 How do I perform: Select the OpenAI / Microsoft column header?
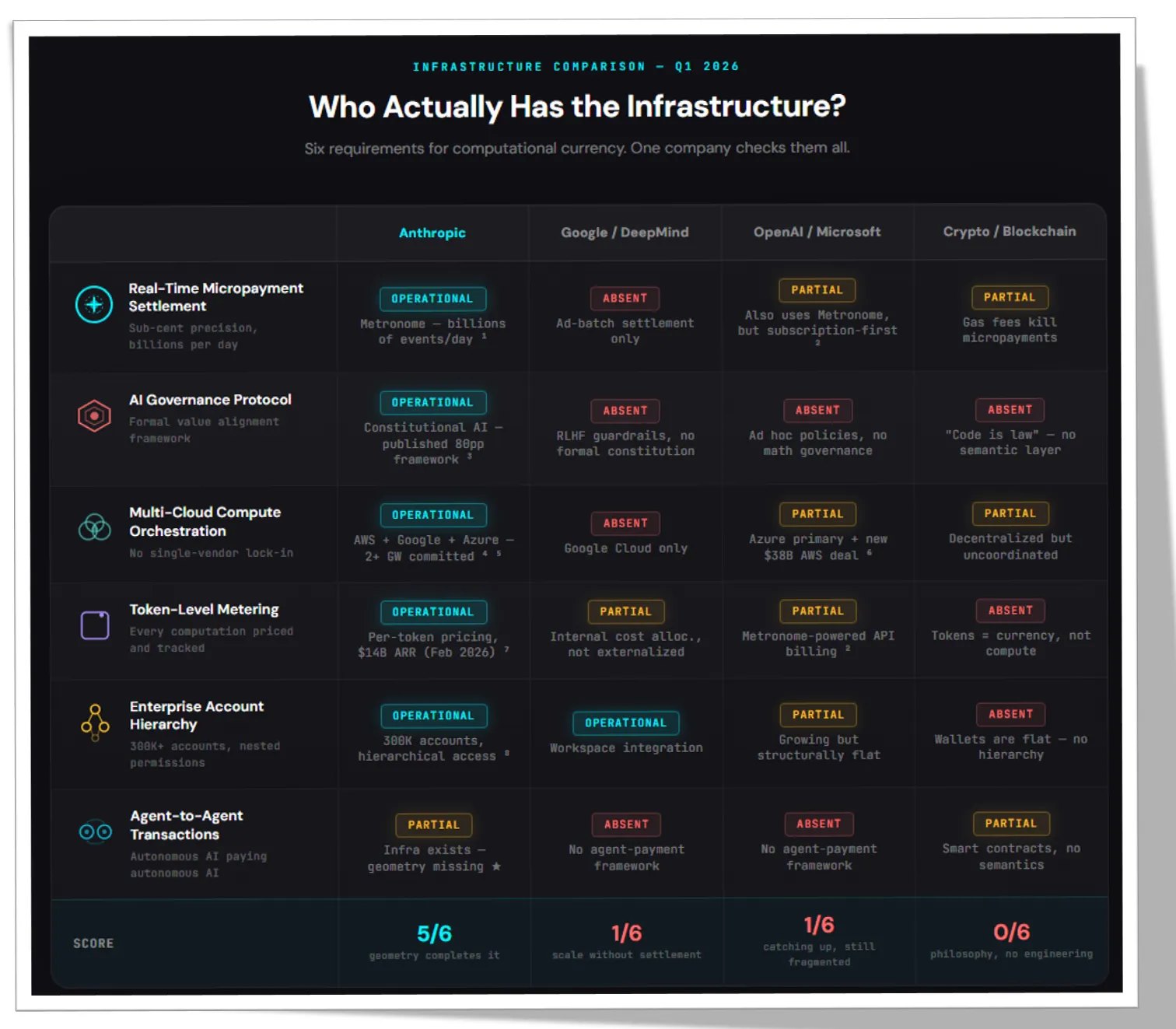[817, 232]
